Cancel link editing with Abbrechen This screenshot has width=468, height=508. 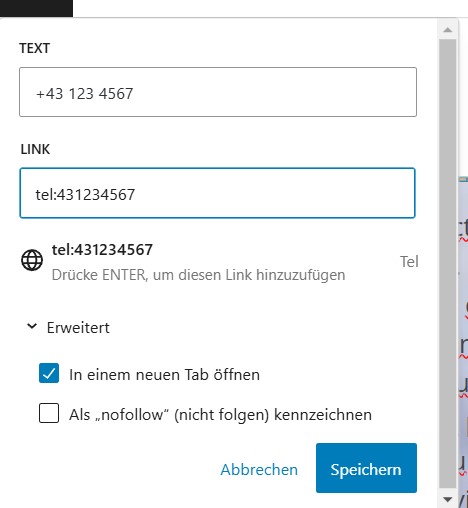click(x=259, y=470)
